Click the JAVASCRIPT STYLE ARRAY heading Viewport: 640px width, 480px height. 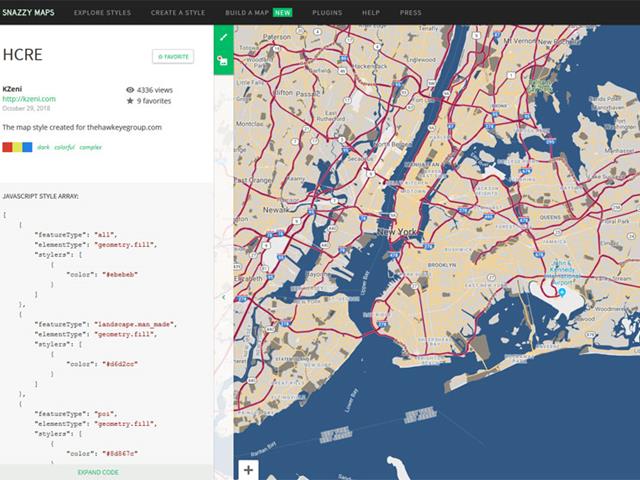[x=40, y=196]
